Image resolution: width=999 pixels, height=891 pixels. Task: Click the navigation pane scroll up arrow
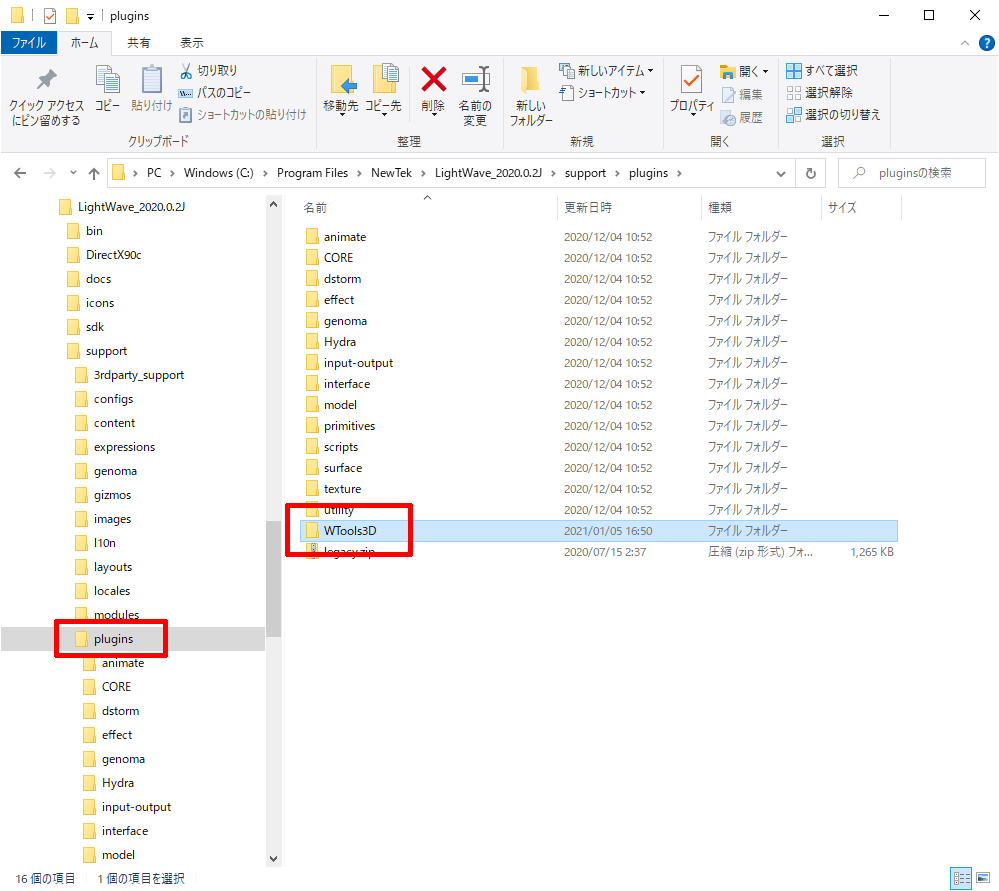coord(273,205)
